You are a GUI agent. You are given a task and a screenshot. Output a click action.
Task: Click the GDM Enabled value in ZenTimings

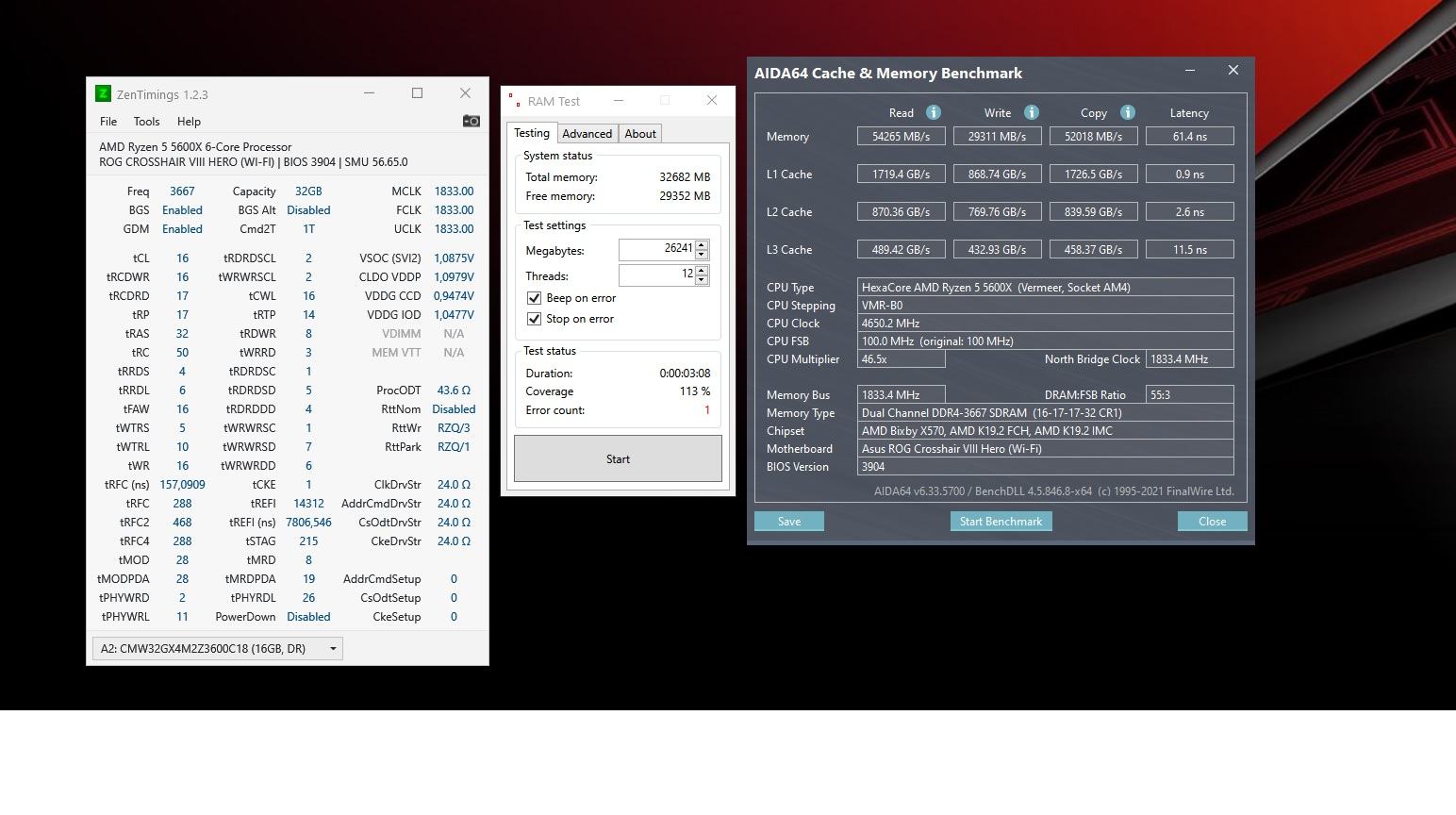(182, 229)
